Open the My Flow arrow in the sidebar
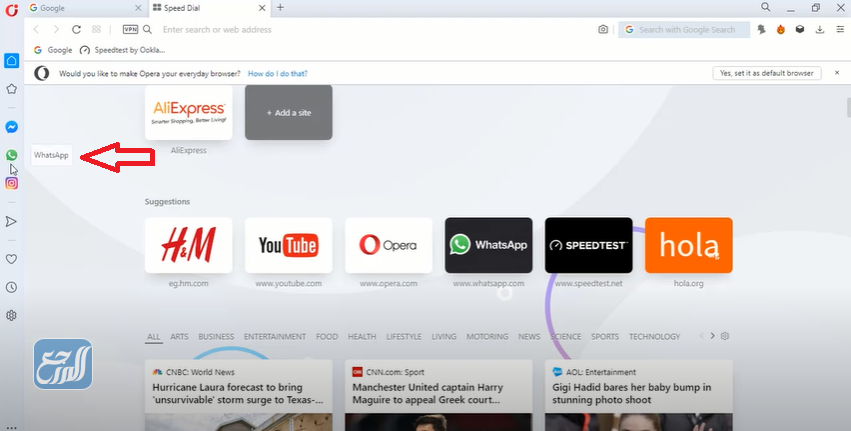 (x=11, y=221)
